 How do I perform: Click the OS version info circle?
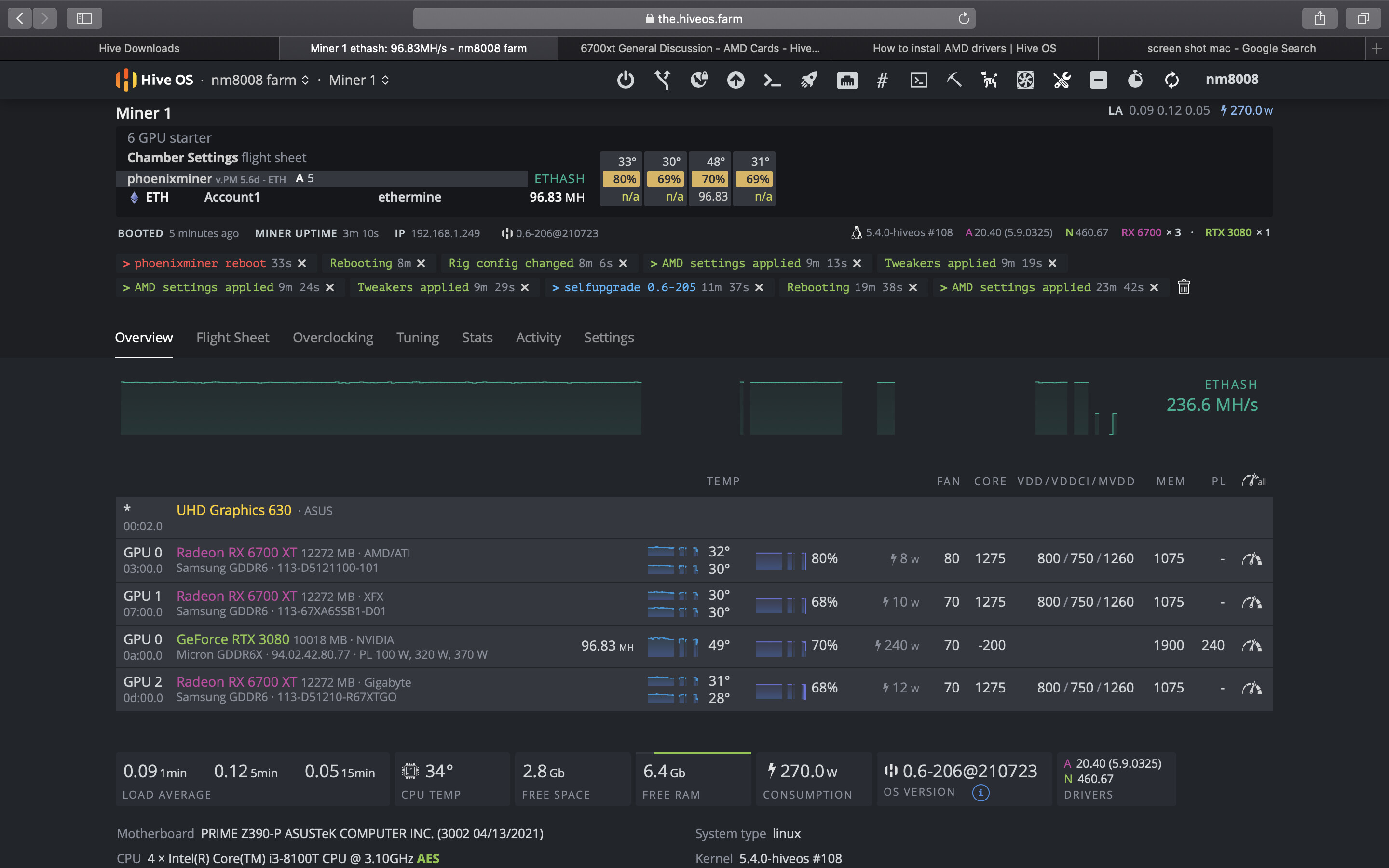[980, 793]
